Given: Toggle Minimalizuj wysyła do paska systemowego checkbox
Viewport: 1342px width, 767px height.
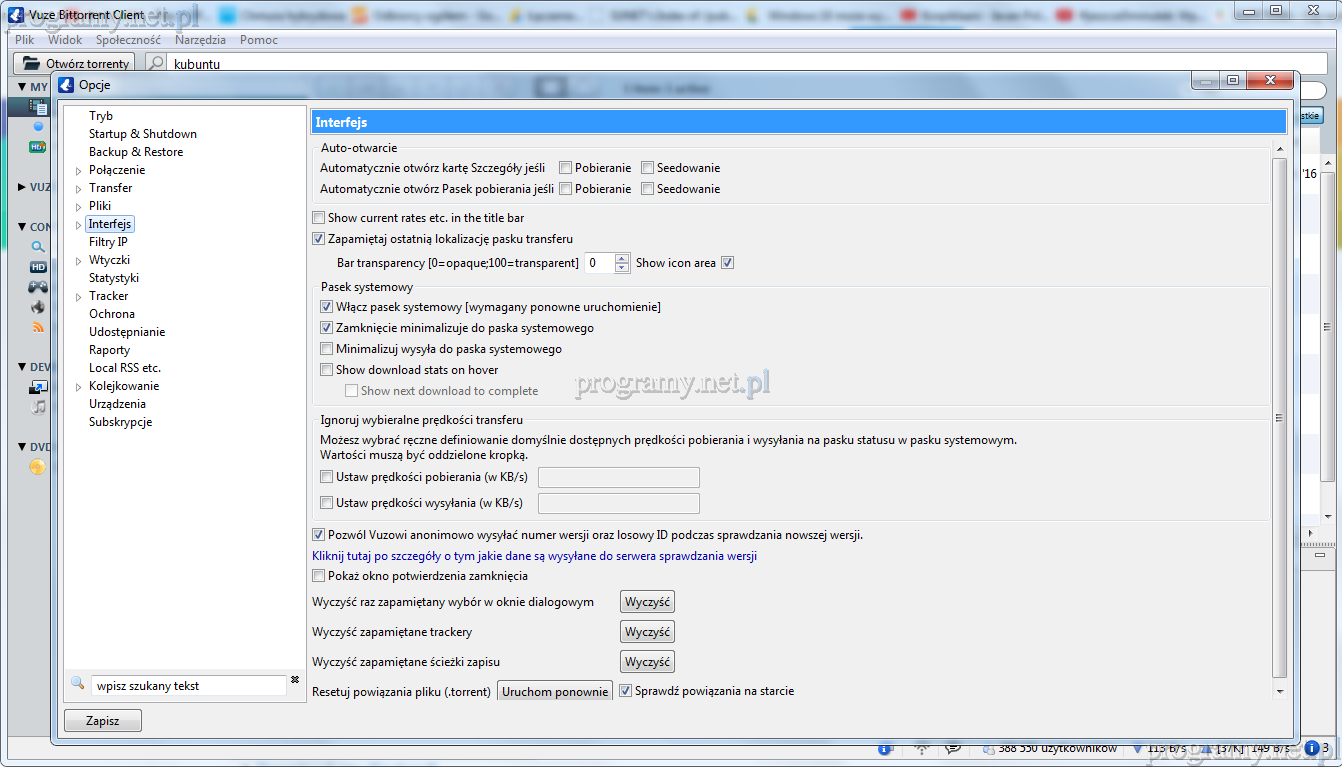Looking at the screenshot, I should [x=327, y=350].
